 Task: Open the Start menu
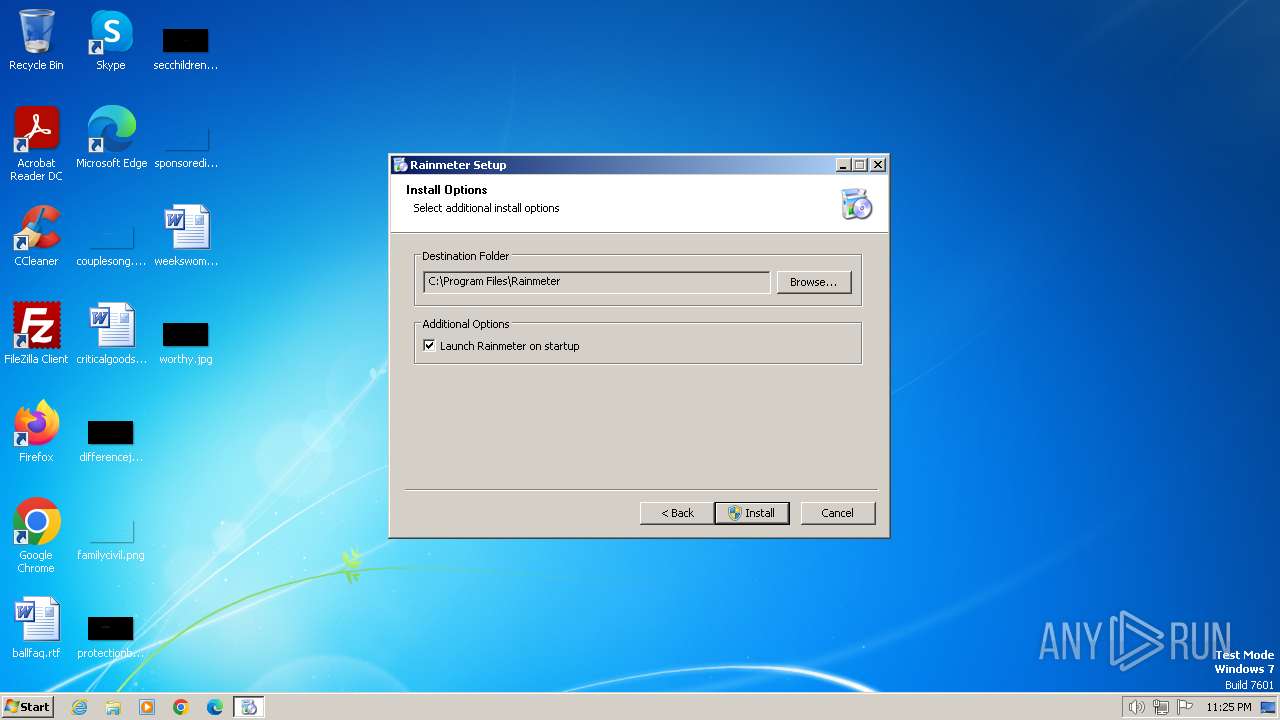28,707
